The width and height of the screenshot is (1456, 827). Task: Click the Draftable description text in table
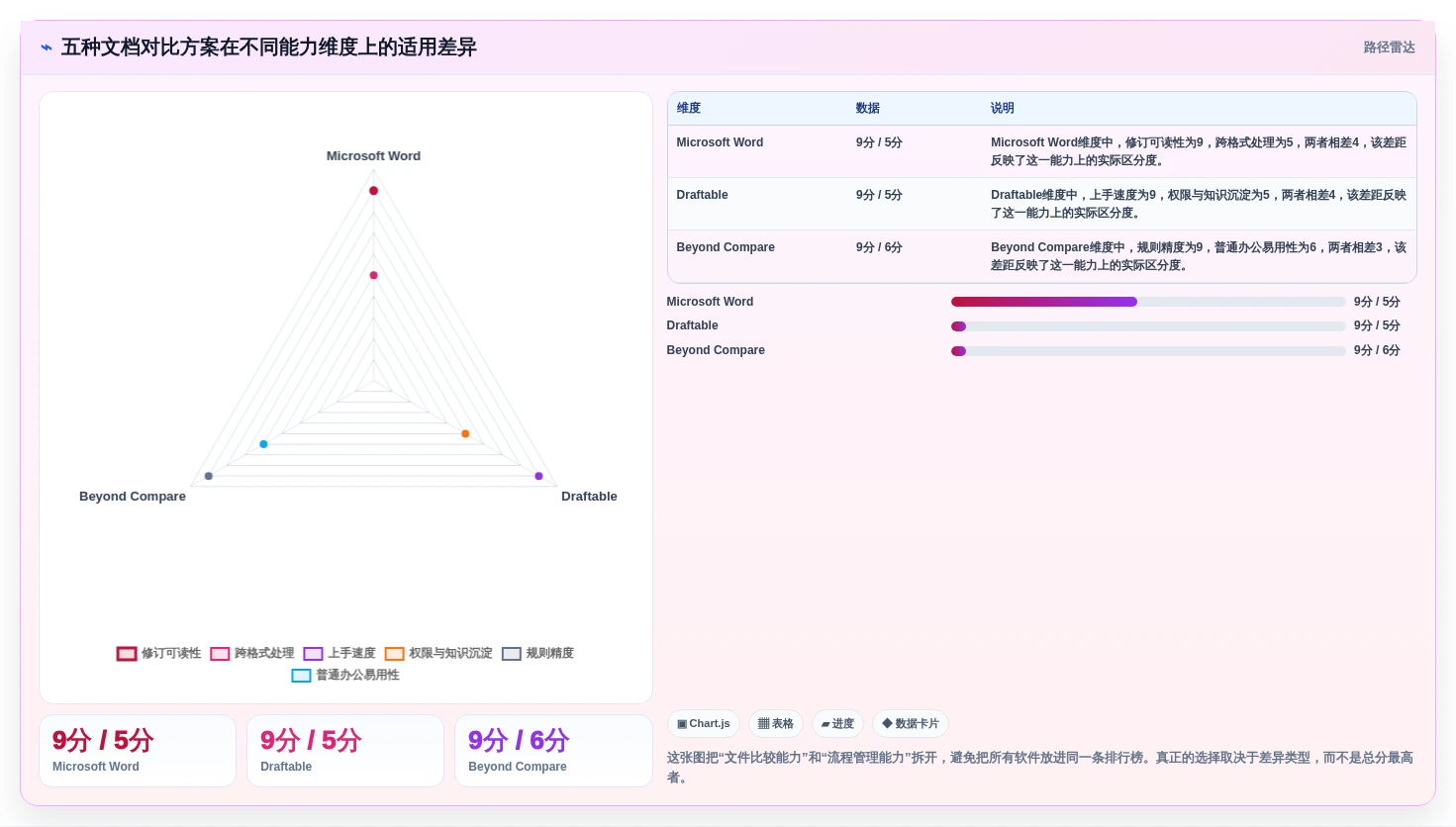(x=1199, y=204)
